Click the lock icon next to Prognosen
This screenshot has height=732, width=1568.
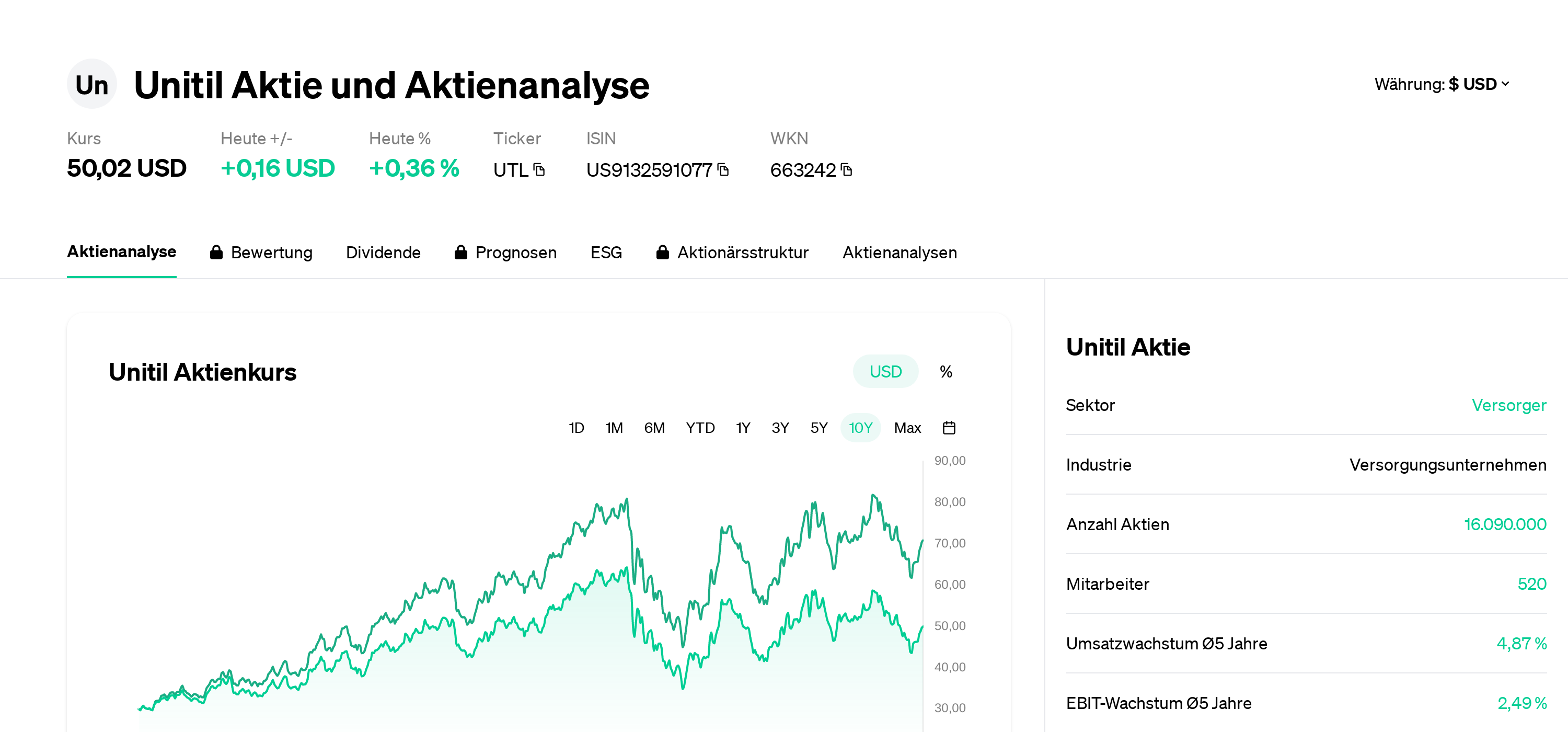click(x=461, y=251)
